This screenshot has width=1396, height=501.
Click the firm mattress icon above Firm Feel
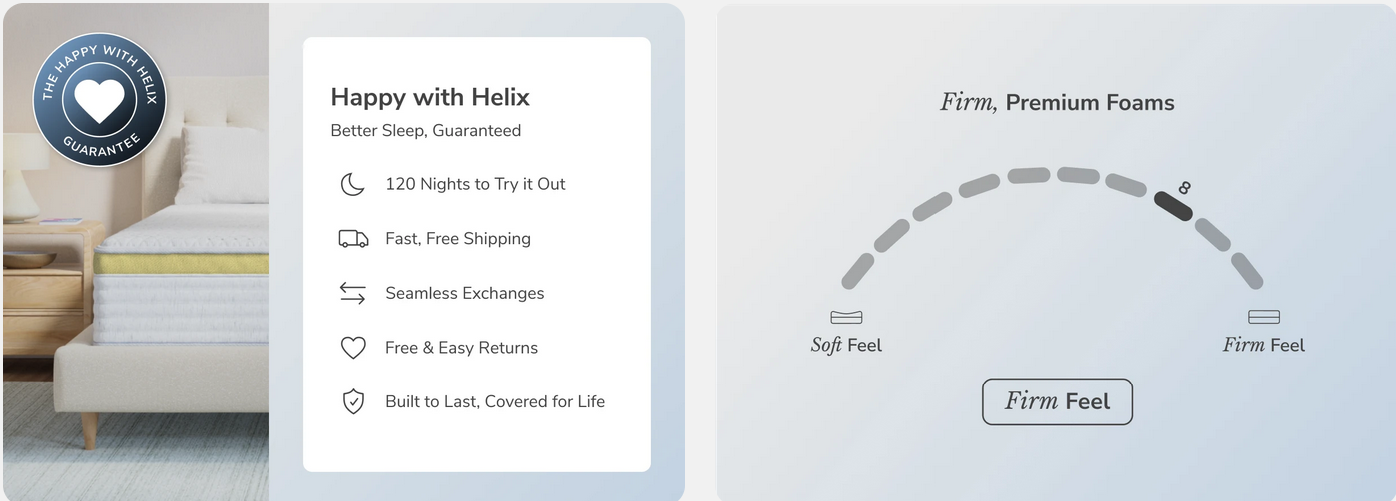tap(1264, 318)
